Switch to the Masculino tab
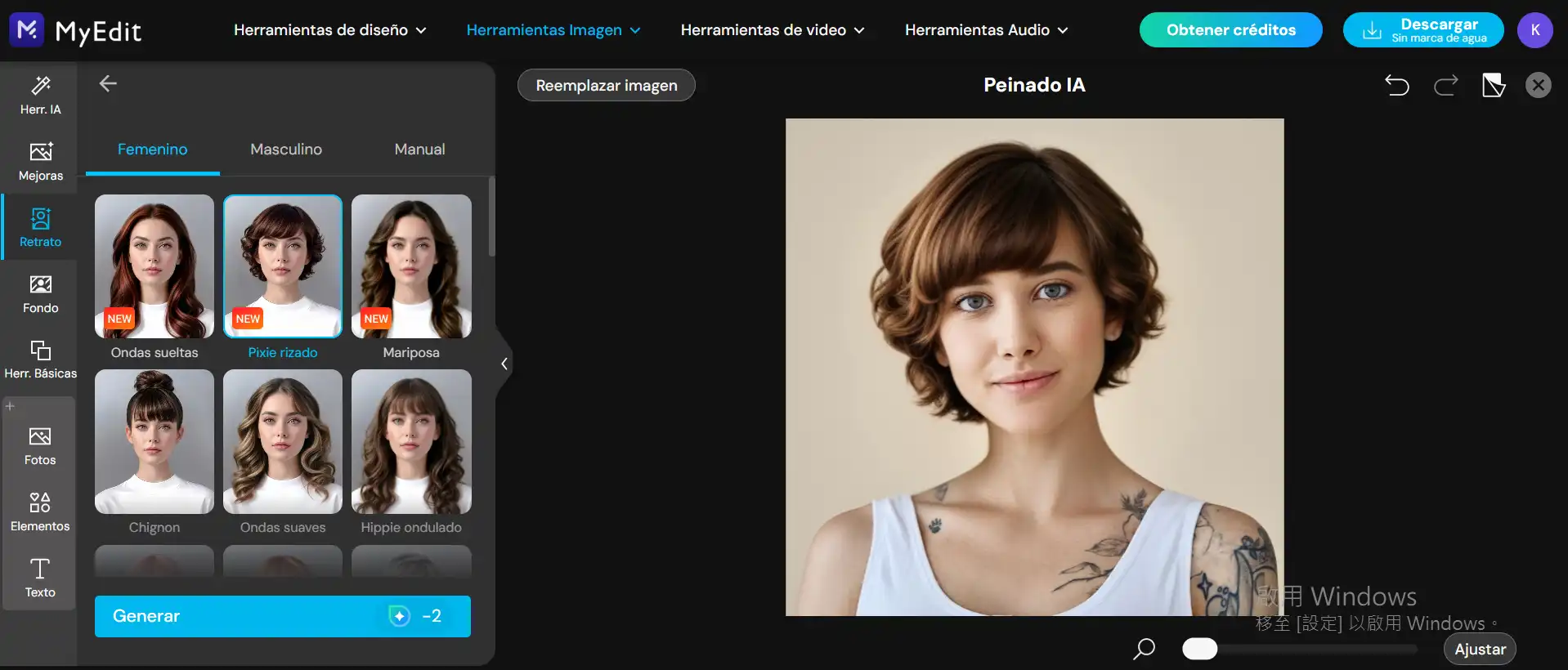 (286, 150)
